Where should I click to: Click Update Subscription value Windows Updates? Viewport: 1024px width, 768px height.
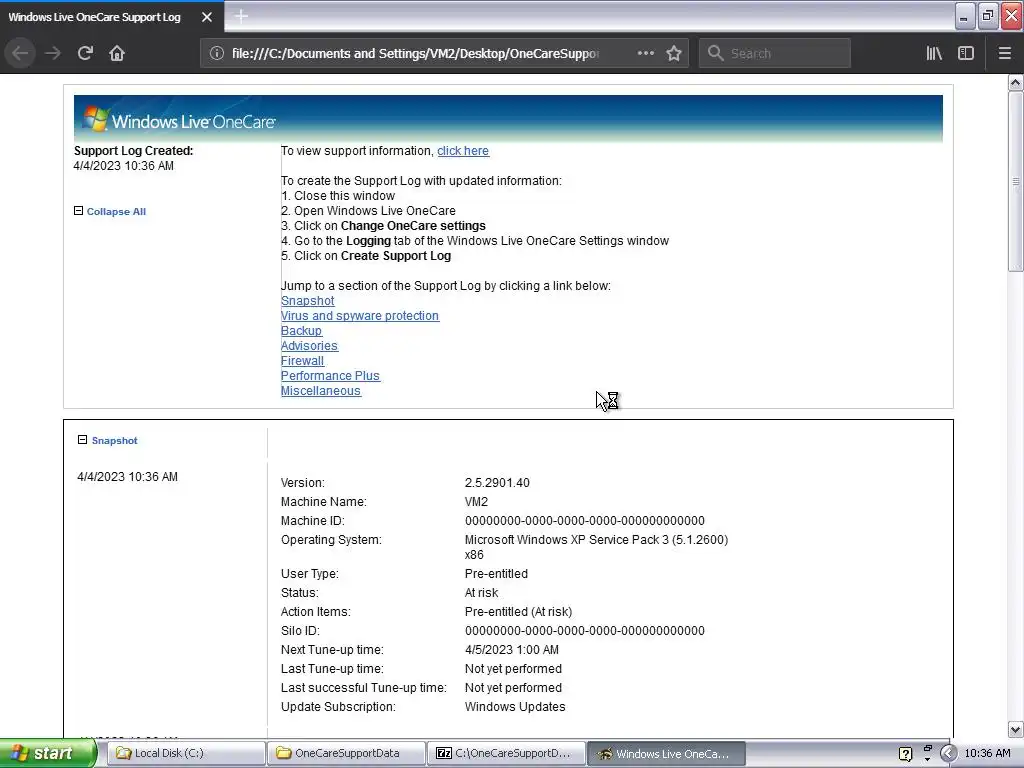click(515, 707)
